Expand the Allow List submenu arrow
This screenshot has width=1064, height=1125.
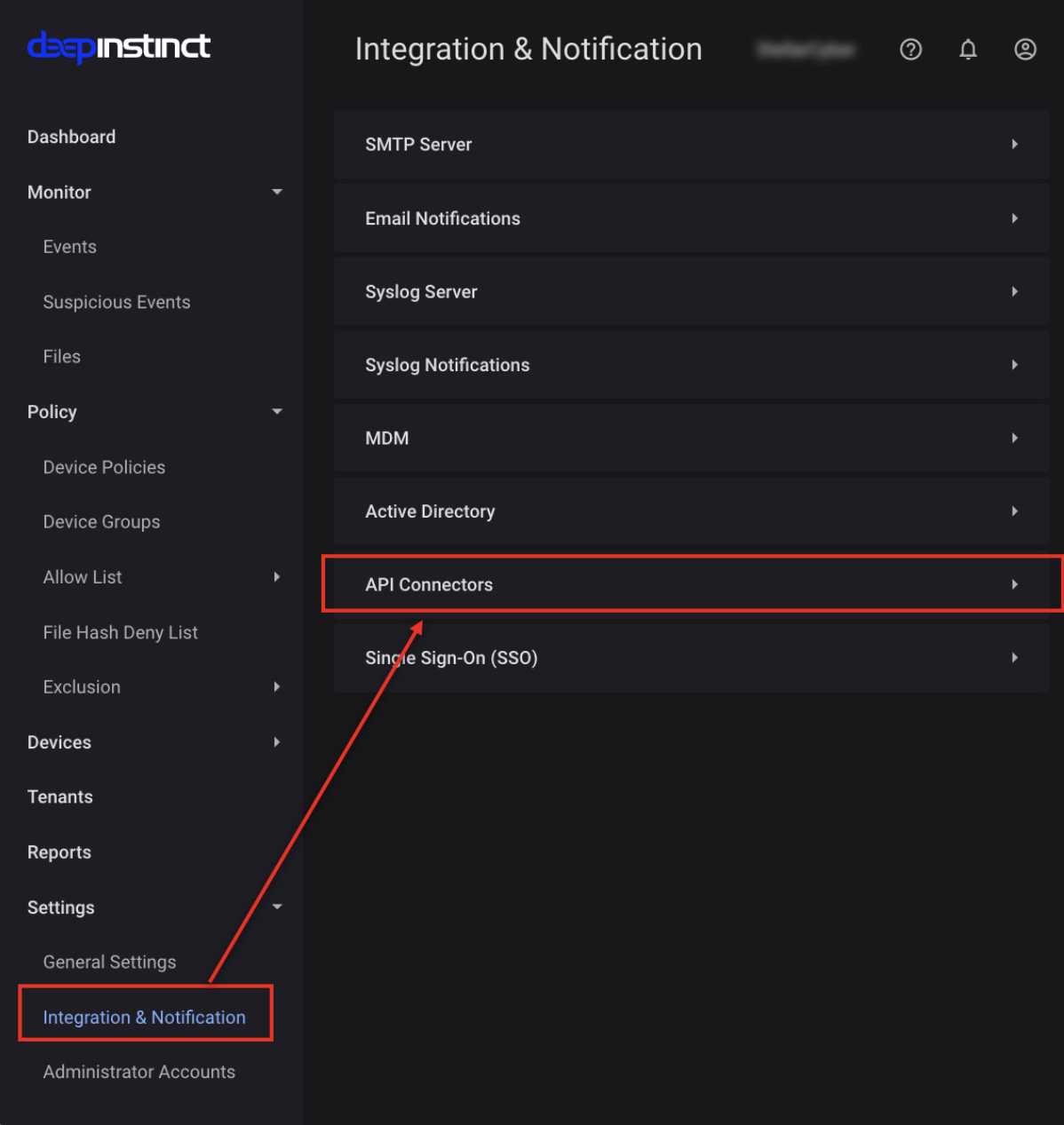pyautogui.click(x=277, y=577)
